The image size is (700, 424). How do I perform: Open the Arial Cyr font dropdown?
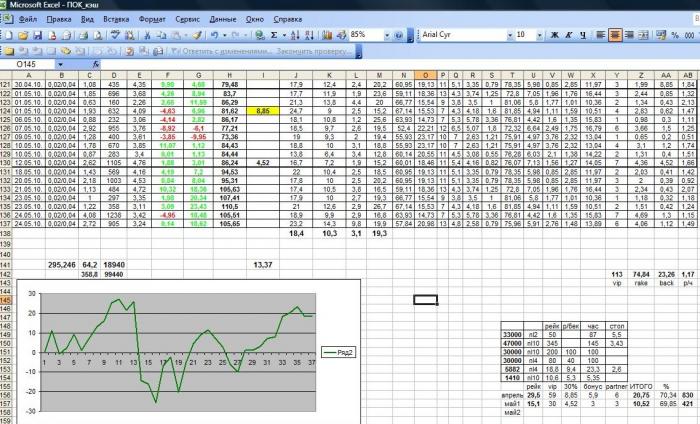click(510, 35)
